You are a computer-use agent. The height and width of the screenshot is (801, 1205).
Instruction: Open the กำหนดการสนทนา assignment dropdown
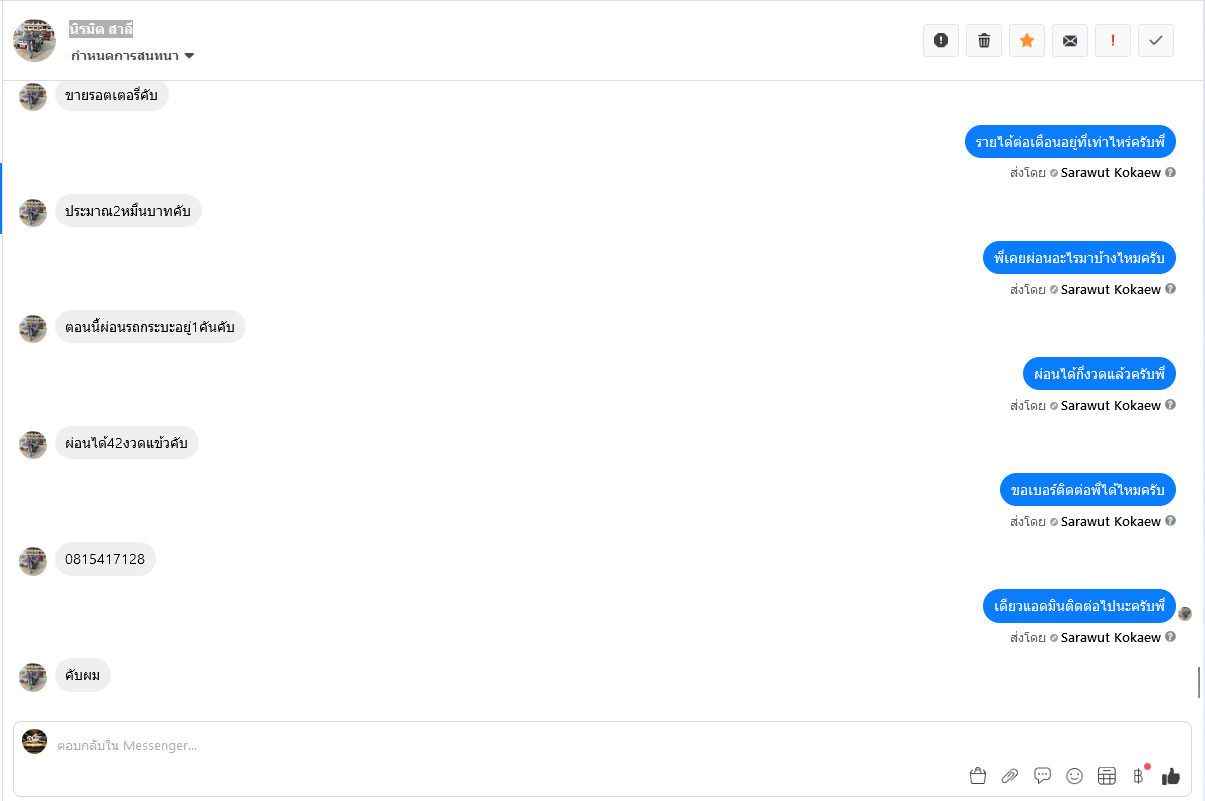pos(132,56)
